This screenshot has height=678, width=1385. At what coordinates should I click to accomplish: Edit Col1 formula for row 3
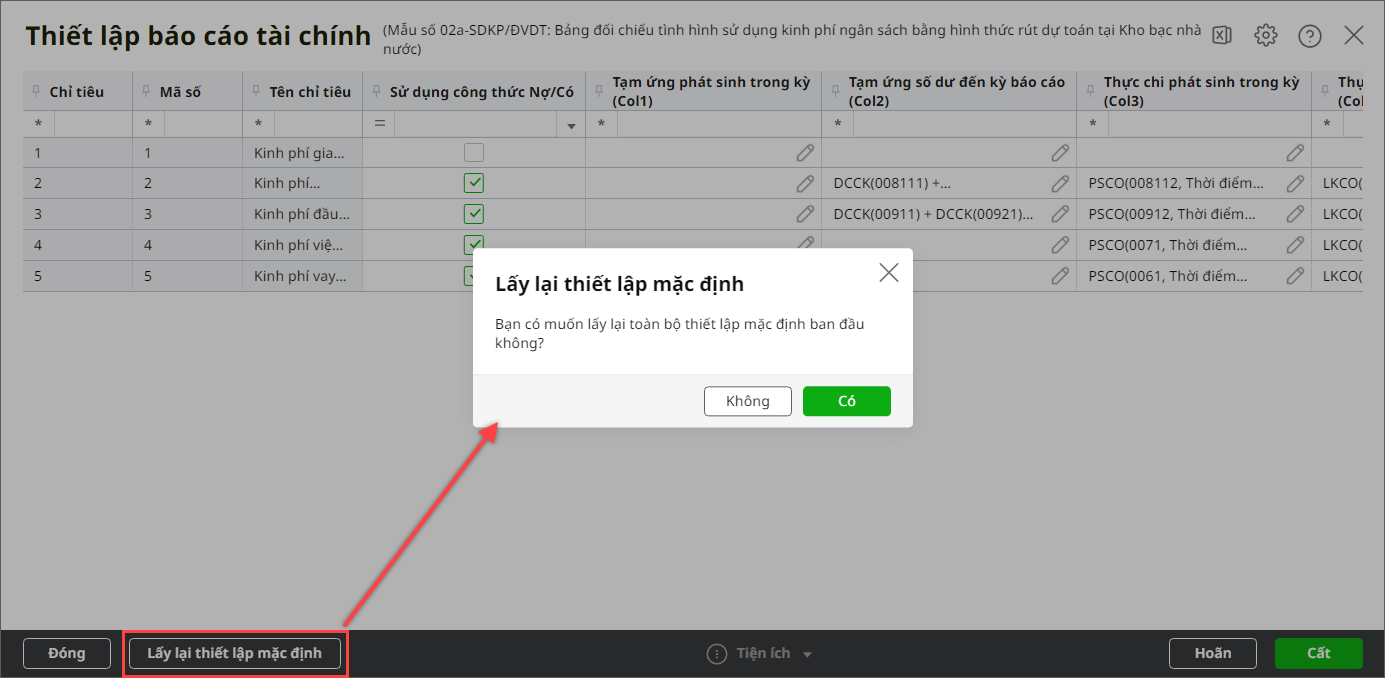pos(805,214)
